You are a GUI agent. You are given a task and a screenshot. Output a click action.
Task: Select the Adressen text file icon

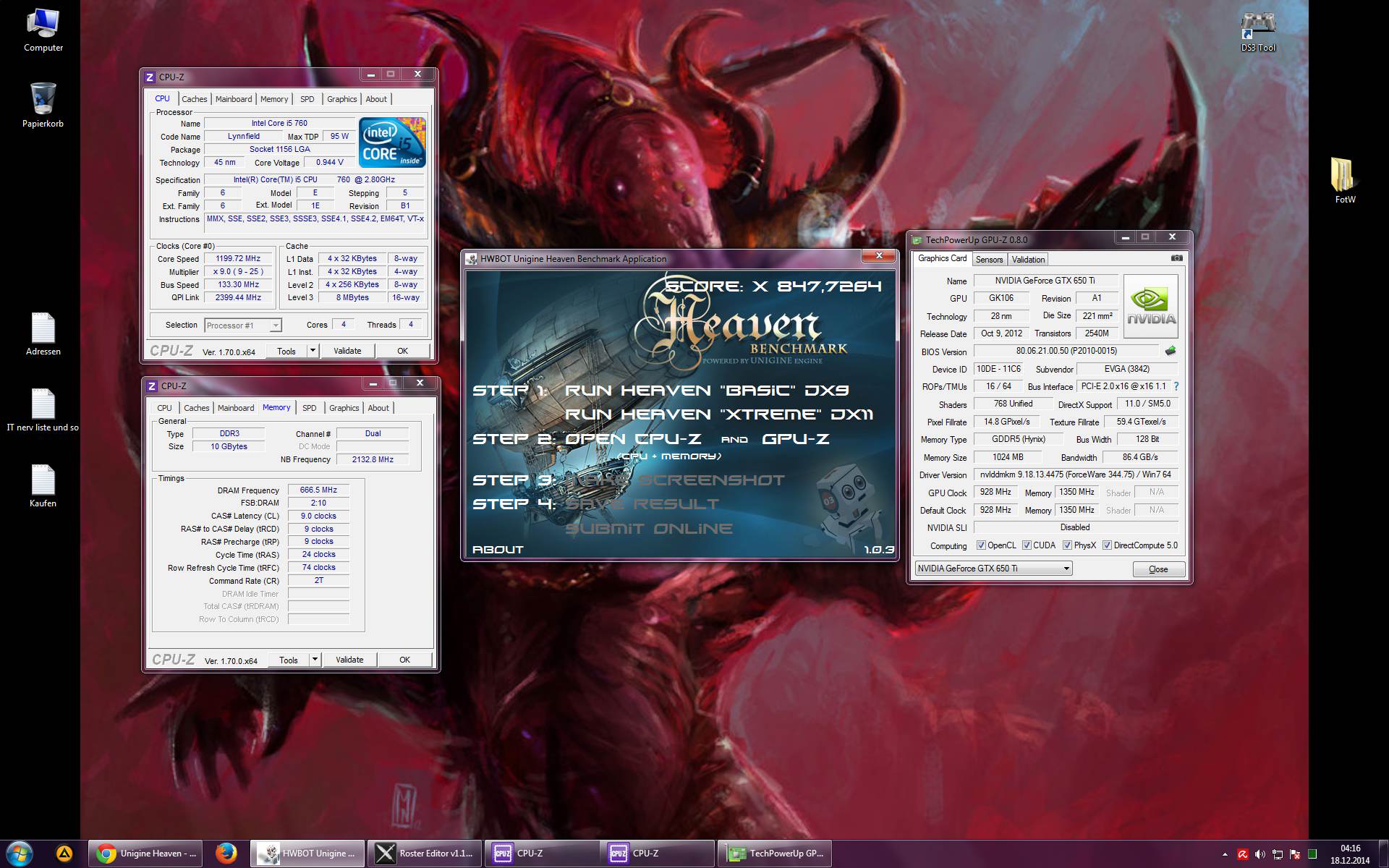coord(43,333)
